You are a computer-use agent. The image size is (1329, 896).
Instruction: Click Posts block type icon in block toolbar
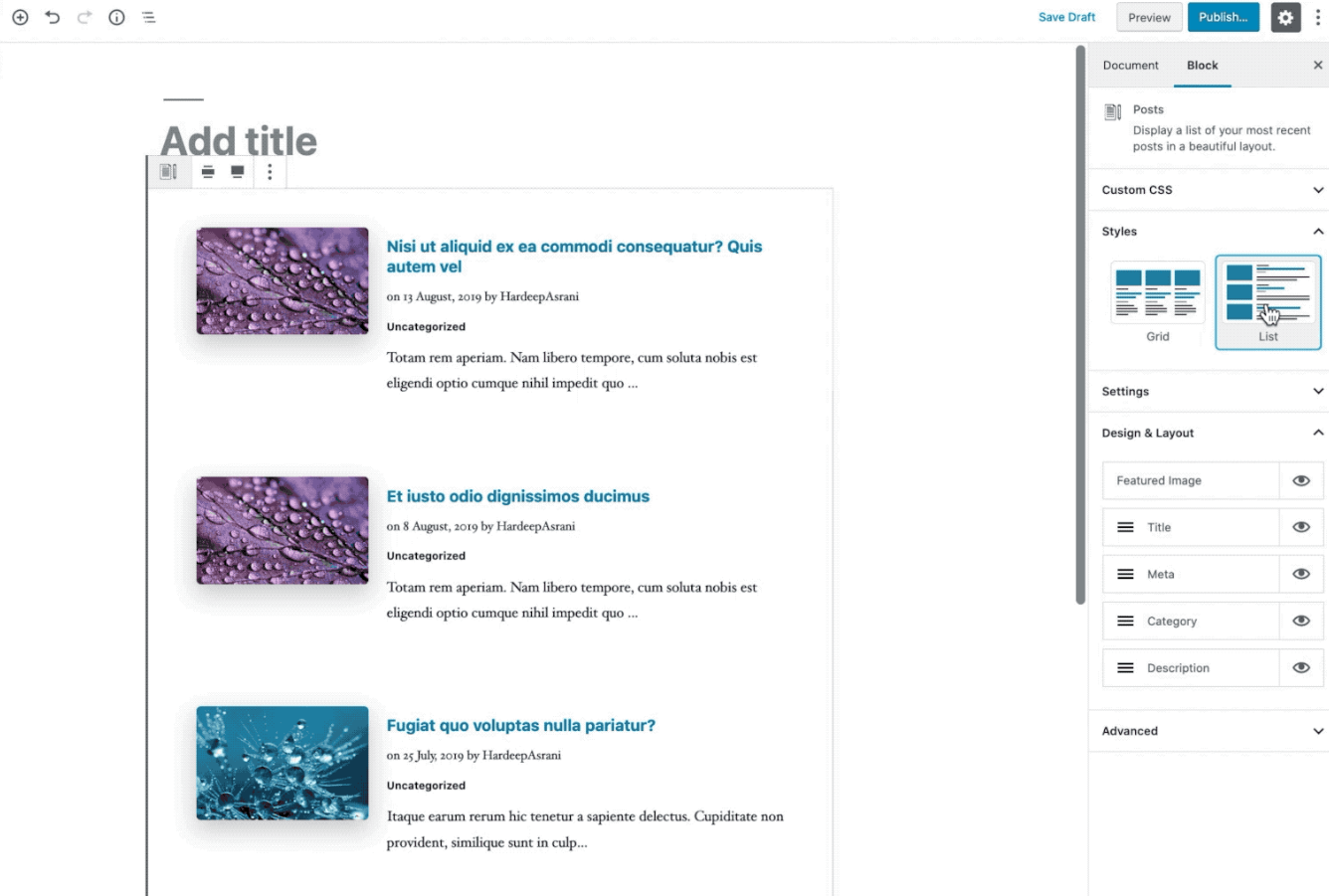pos(168,172)
